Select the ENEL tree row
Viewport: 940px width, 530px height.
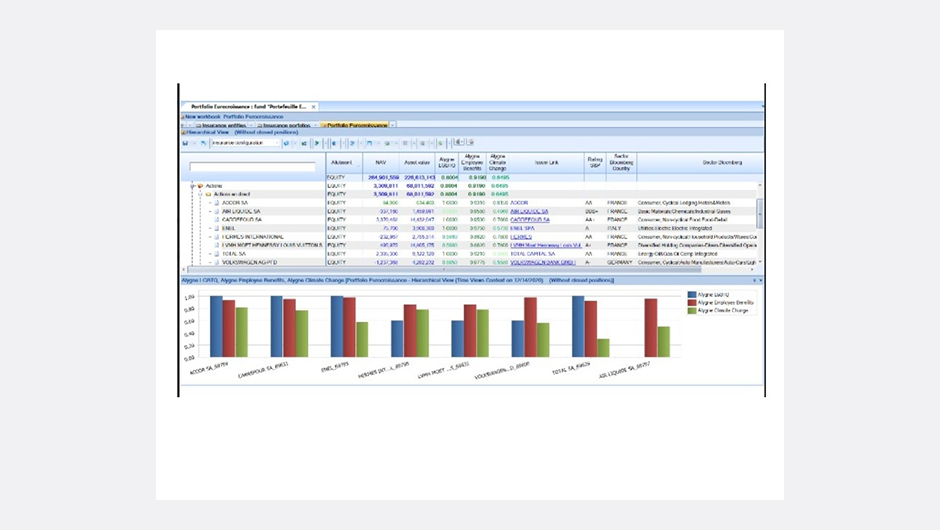[x=228, y=228]
